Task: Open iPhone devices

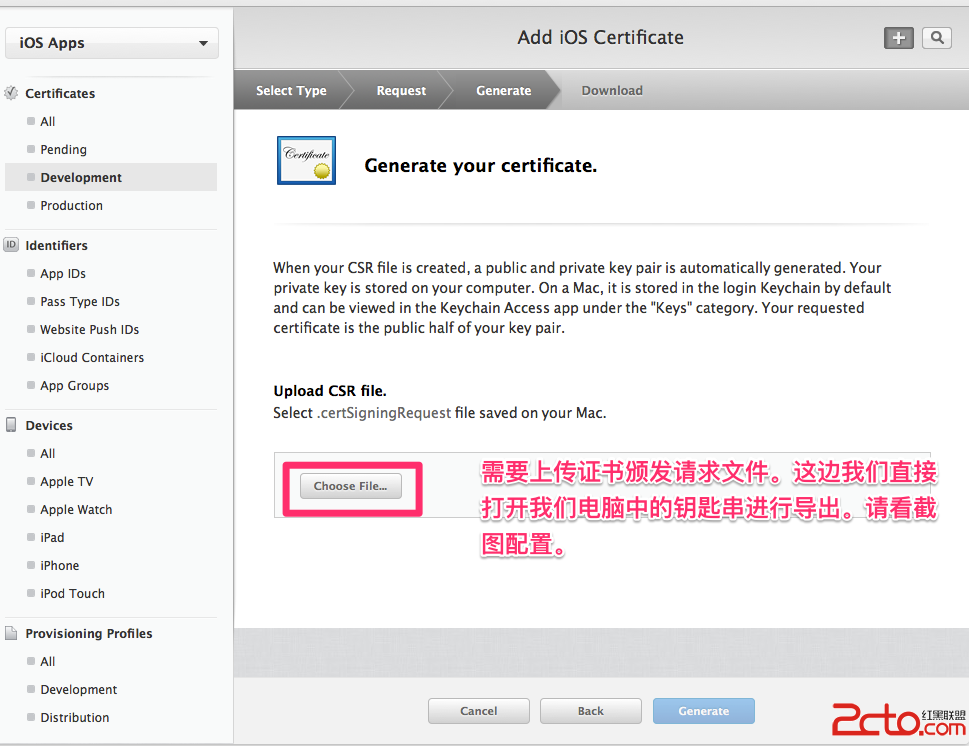Action: [59, 565]
